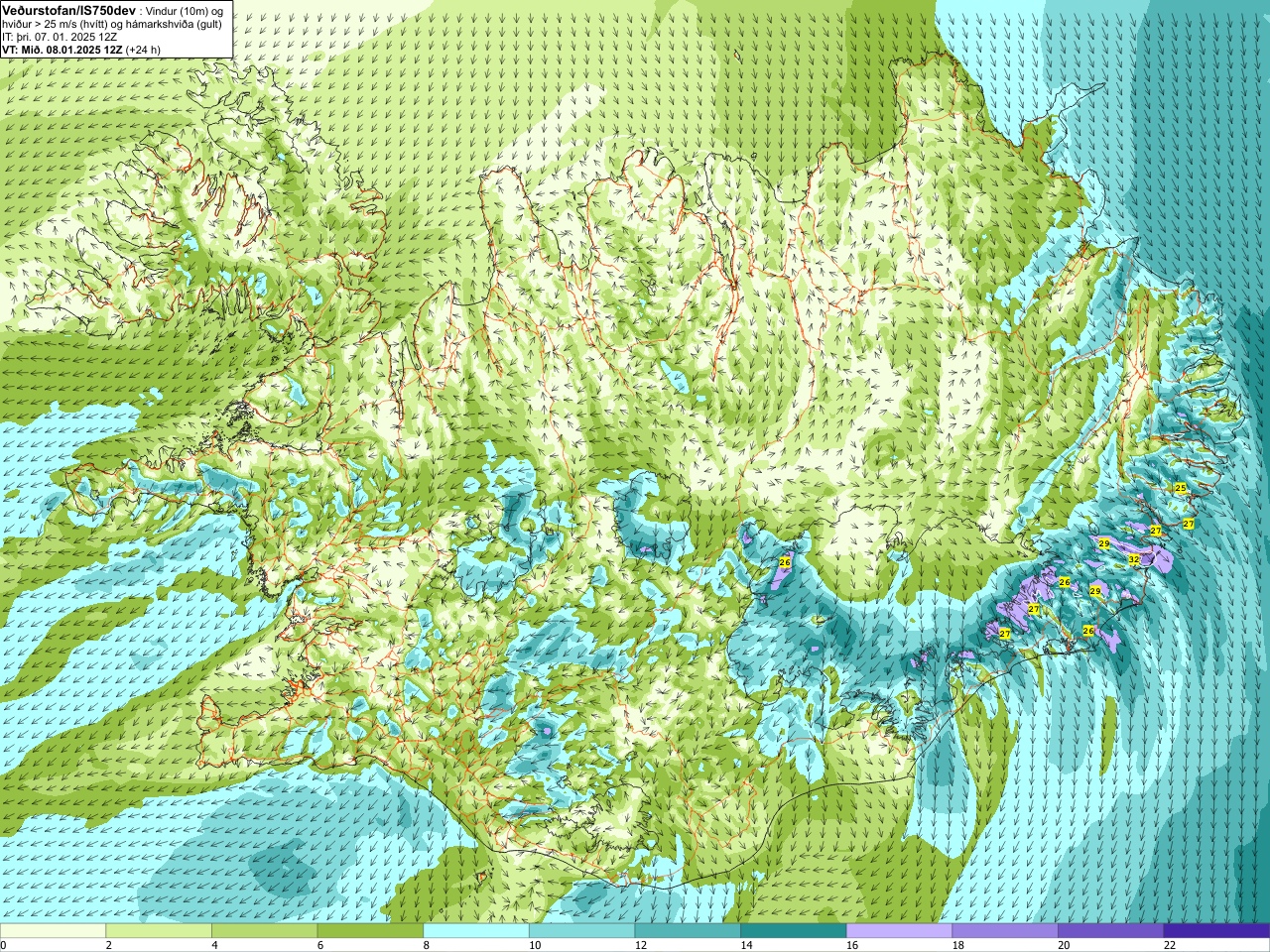Click the 12–14 m/s teal legend swatch
This screenshot has width=1270, height=952.
pos(688,931)
